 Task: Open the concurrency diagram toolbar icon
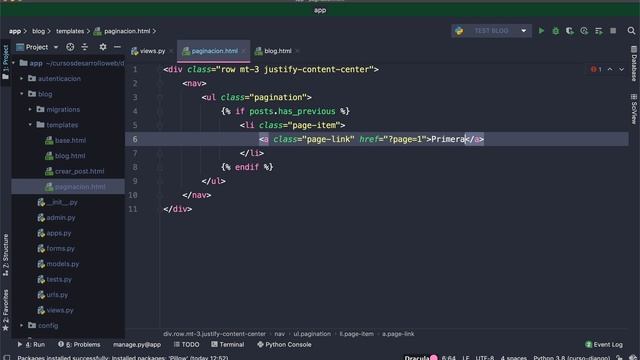[x=599, y=31]
